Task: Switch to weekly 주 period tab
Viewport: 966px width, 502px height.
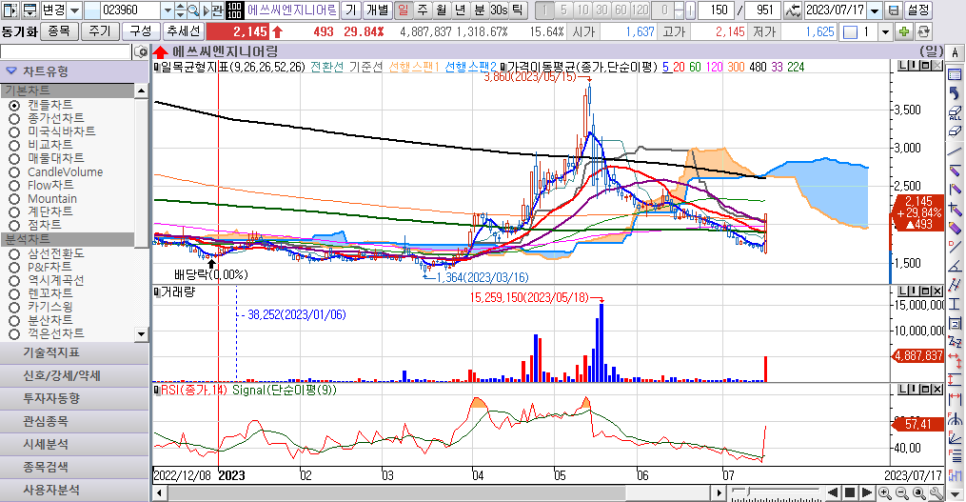Action: point(422,10)
